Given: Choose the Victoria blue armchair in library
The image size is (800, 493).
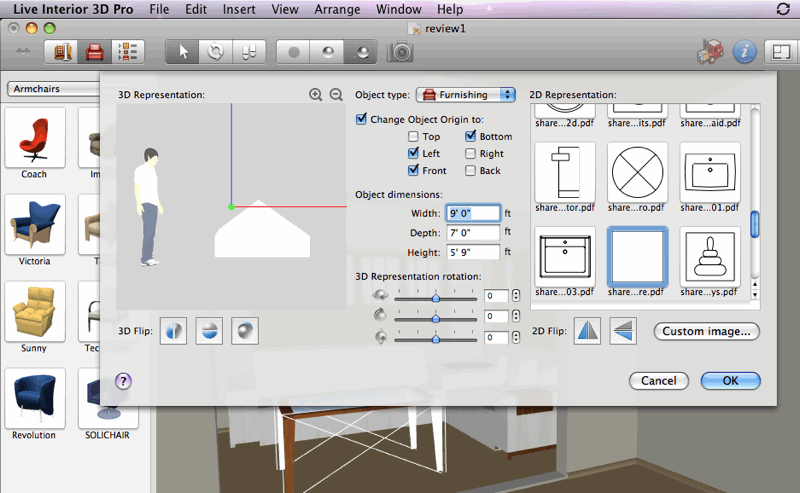Looking at the screenshot, I should [35, 225].
